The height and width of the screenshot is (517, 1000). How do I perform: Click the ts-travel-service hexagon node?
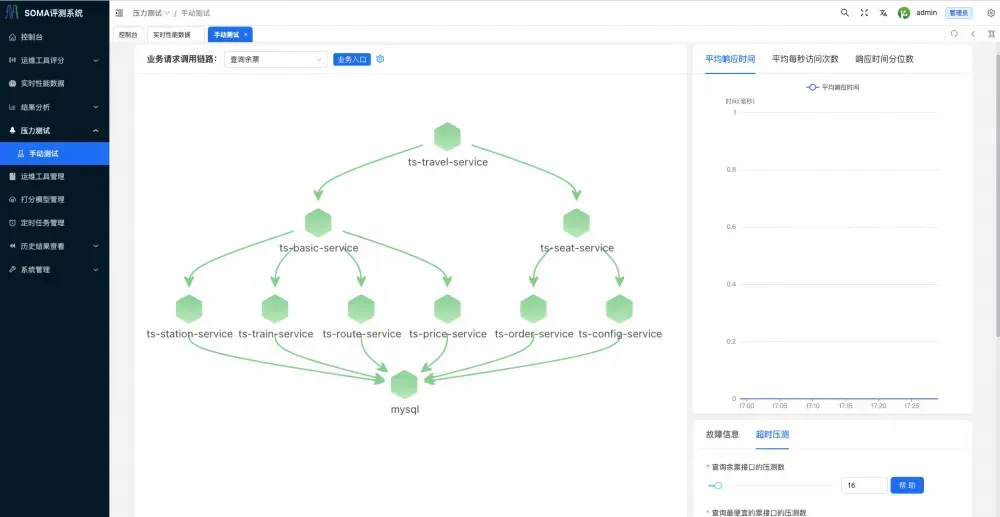447,137
